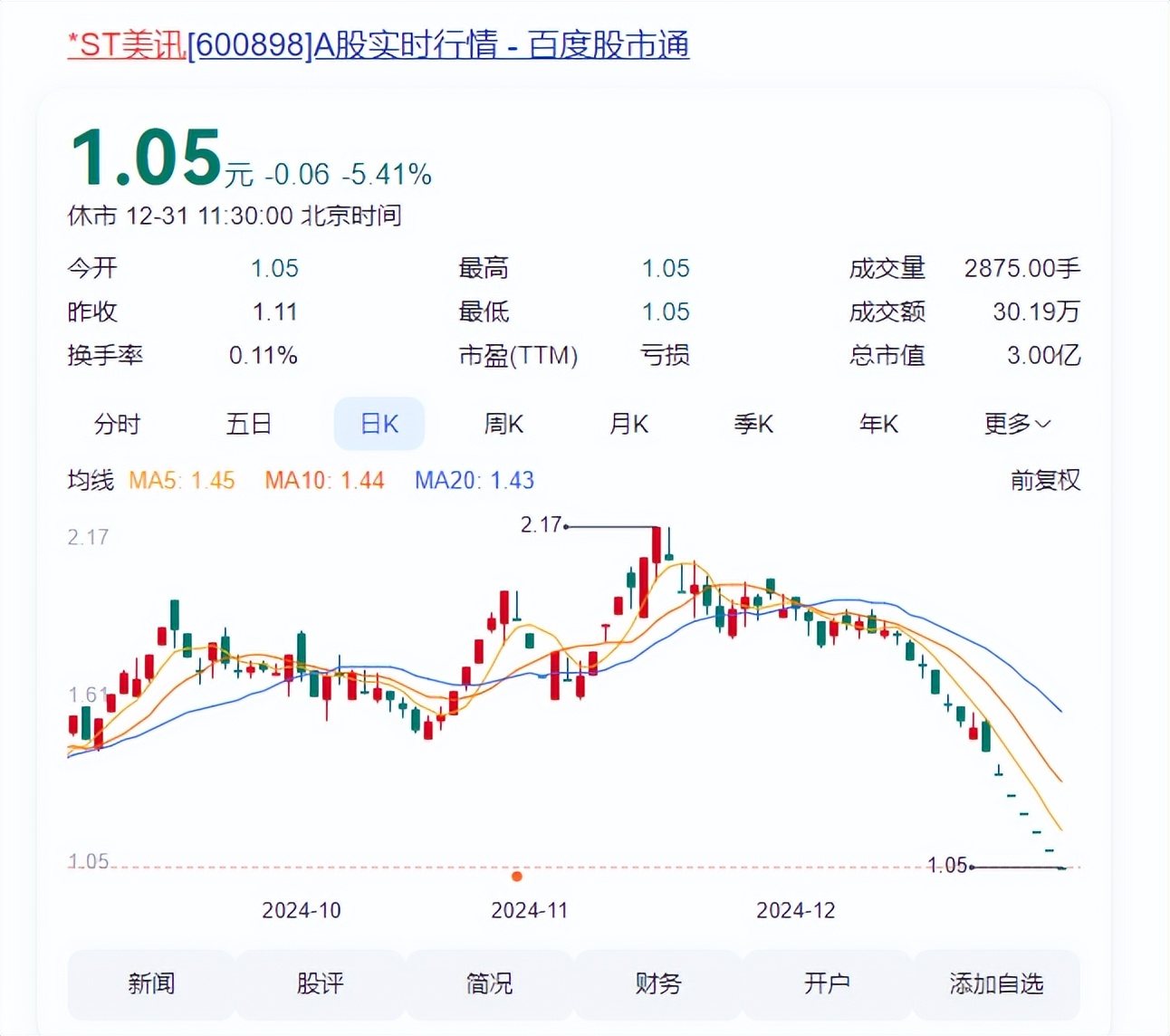Open the 简况 section

click(489, 983)
